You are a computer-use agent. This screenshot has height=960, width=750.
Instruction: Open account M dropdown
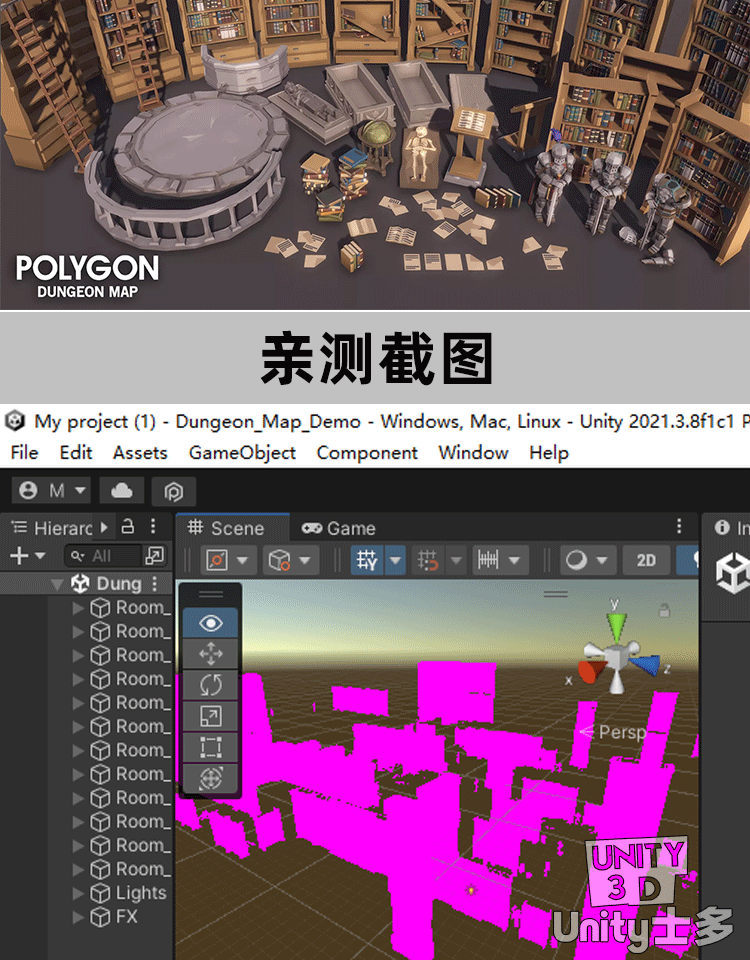tap(51, 490)
